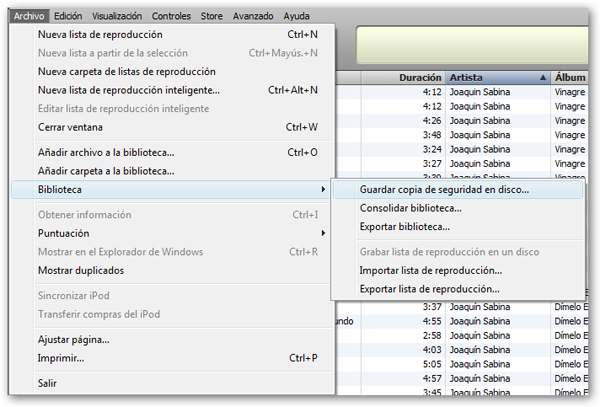Open the Ayuda menu
This screenshot has width=600, height=407.
click(295, 16)
